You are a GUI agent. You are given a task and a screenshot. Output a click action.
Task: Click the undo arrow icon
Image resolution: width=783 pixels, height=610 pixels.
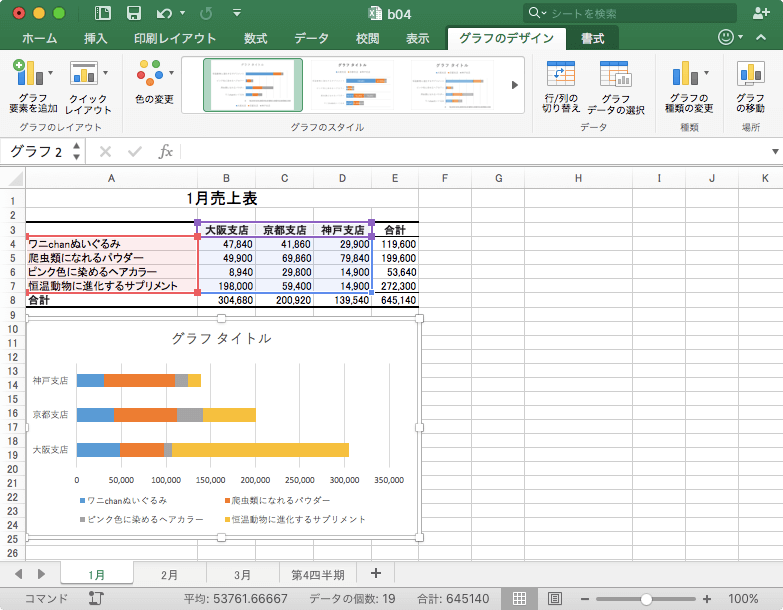click(x=164, y=13)
